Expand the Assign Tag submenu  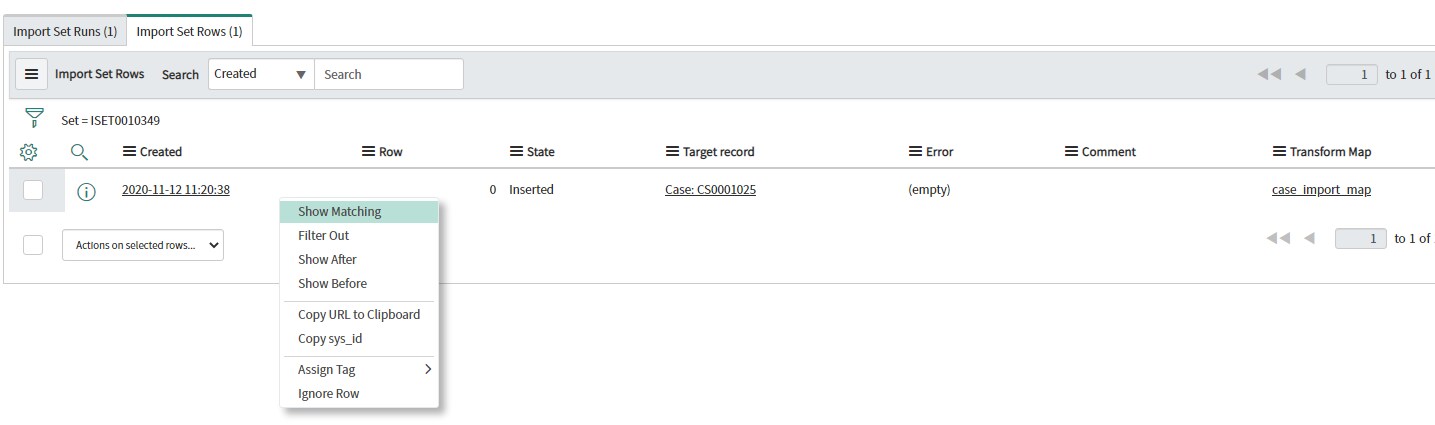click(359, 370)
